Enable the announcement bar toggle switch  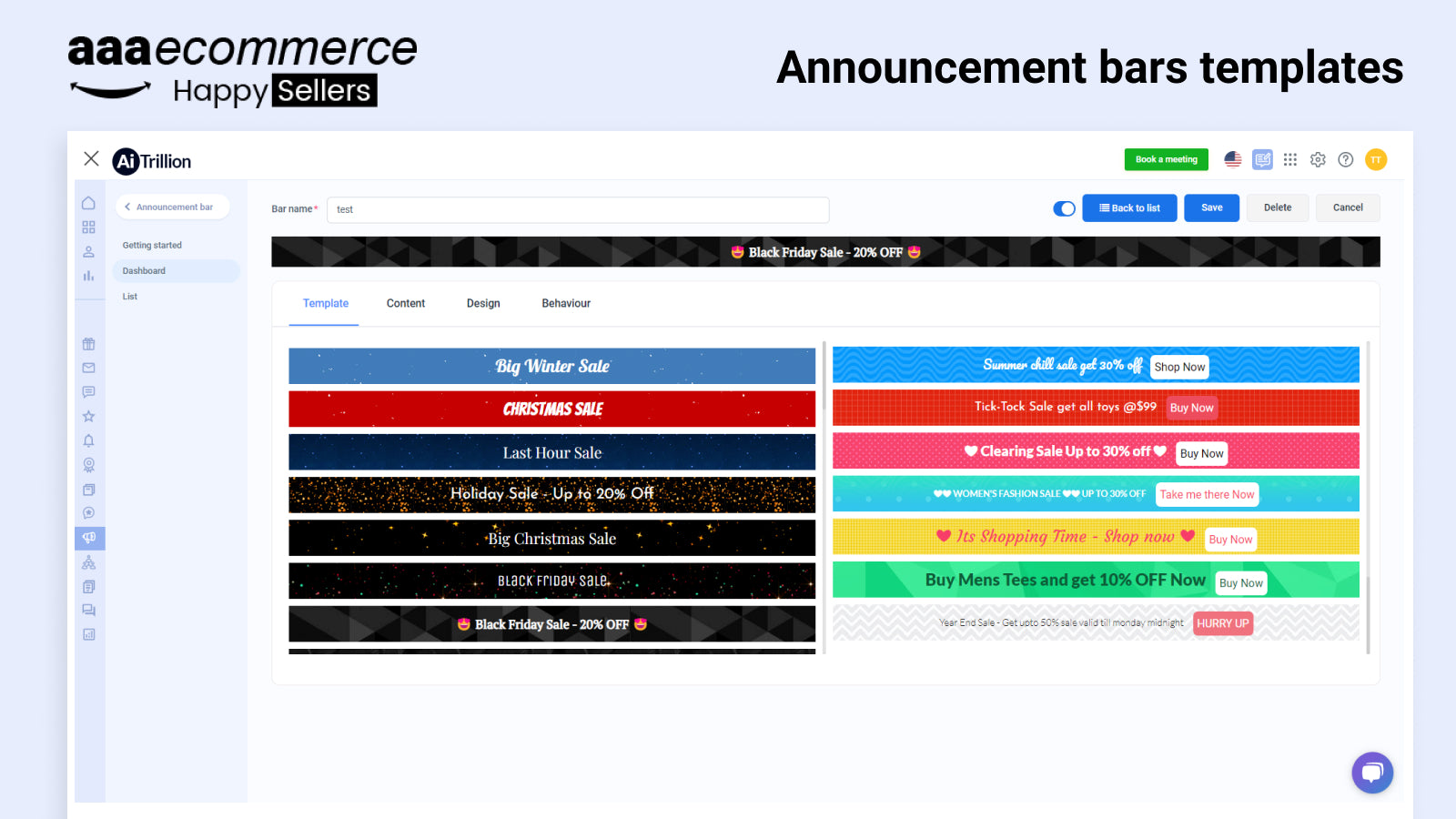[1063, 208]
